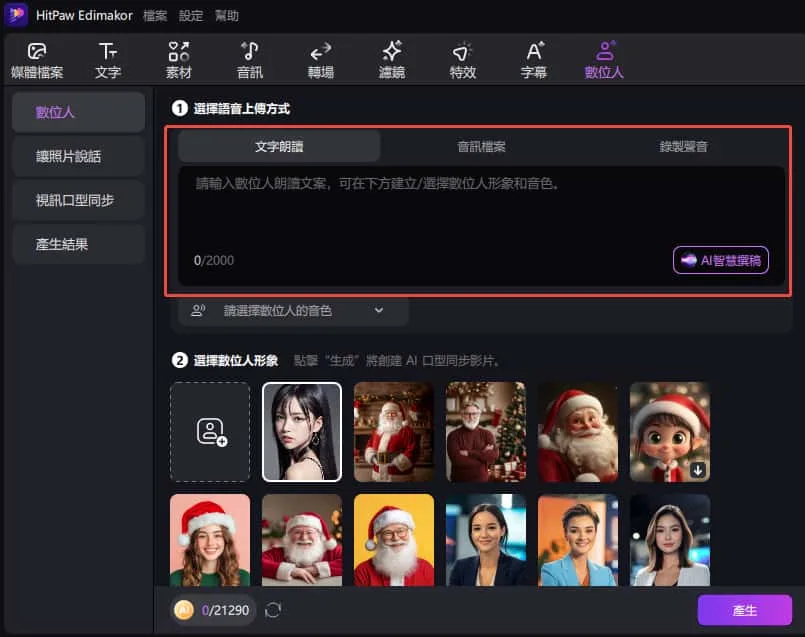The height and width of the screenshot is (637, 805).
Task: Open the 設定 menu
Action: click(x=191, y=15)
